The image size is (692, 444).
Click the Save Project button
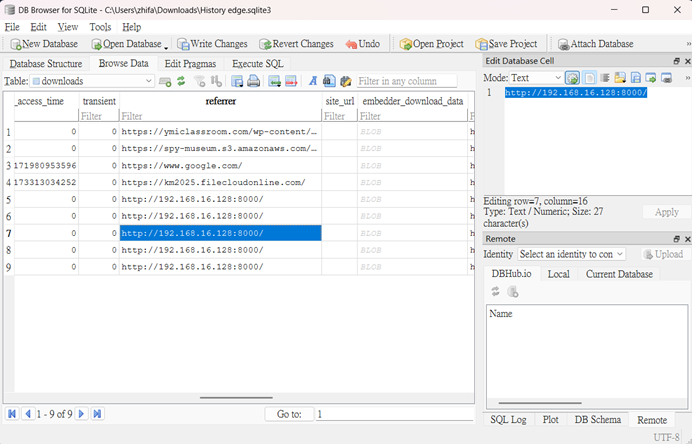coord(506,44)
